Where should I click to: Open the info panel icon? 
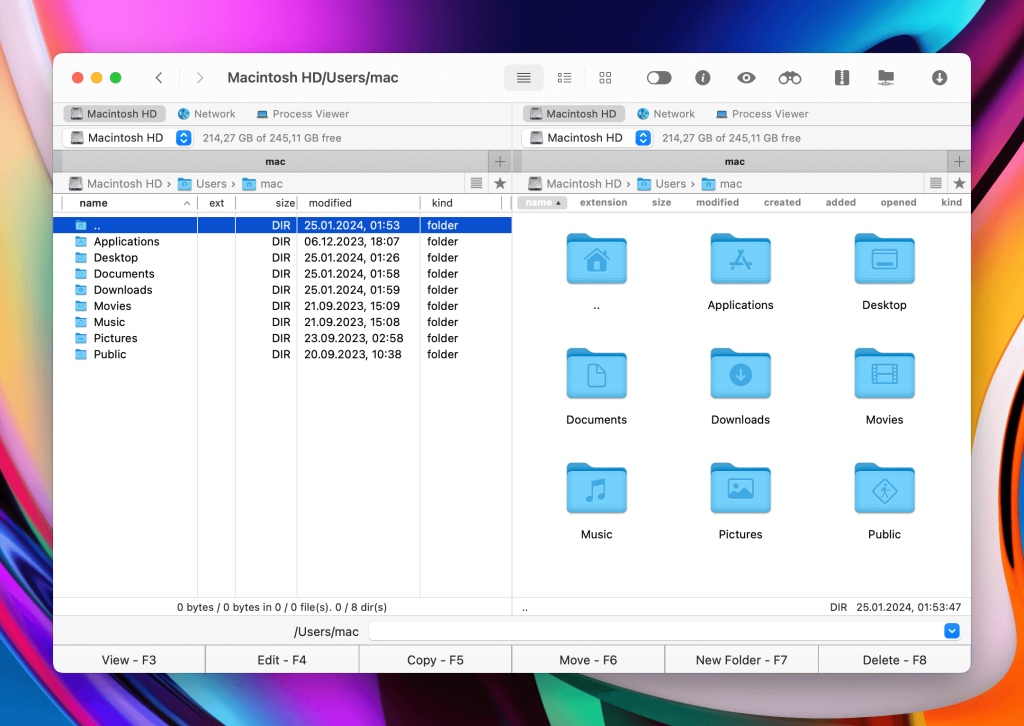[703, 77]
